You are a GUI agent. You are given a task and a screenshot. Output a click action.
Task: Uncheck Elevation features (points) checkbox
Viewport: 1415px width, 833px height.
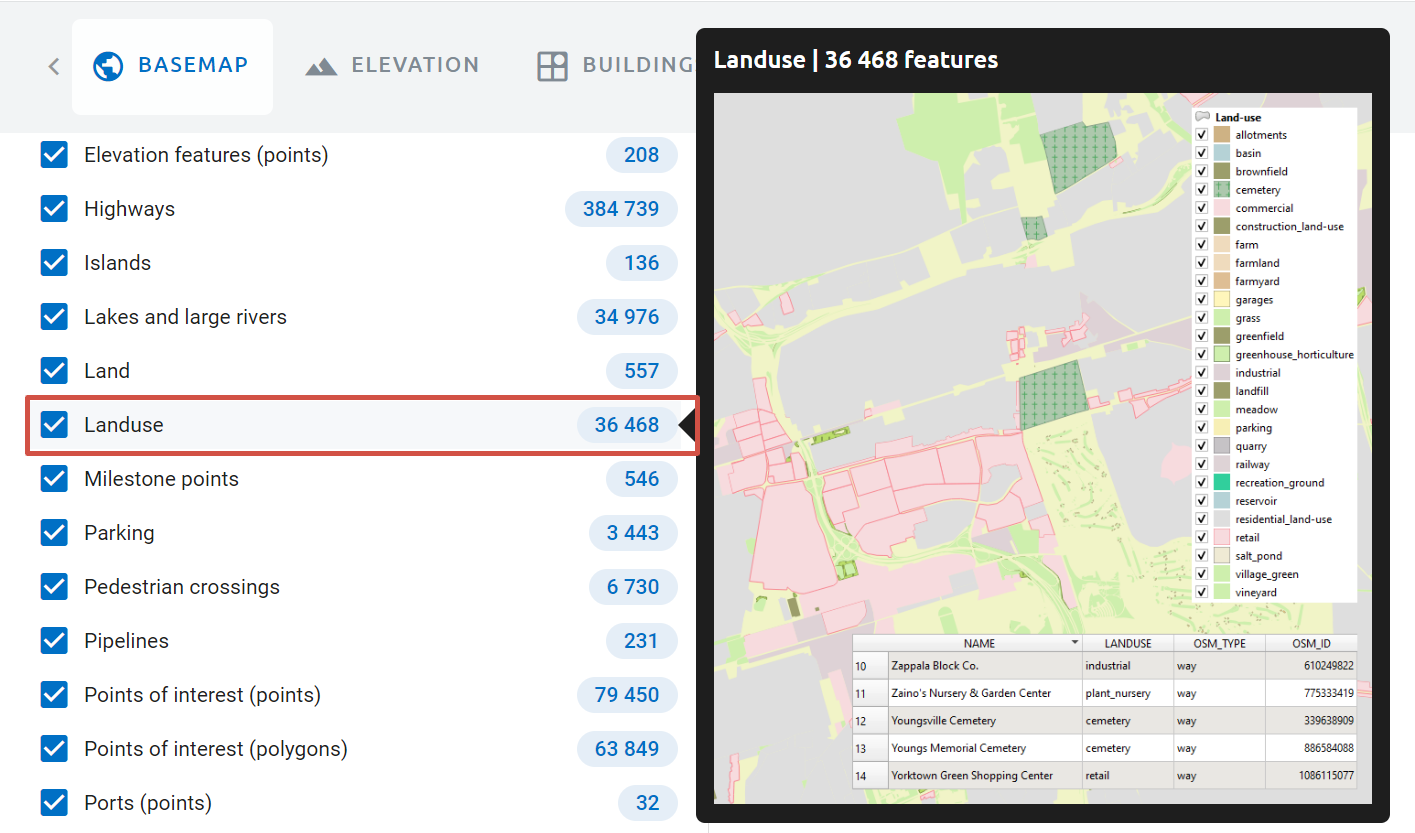(x=54, y=155)
